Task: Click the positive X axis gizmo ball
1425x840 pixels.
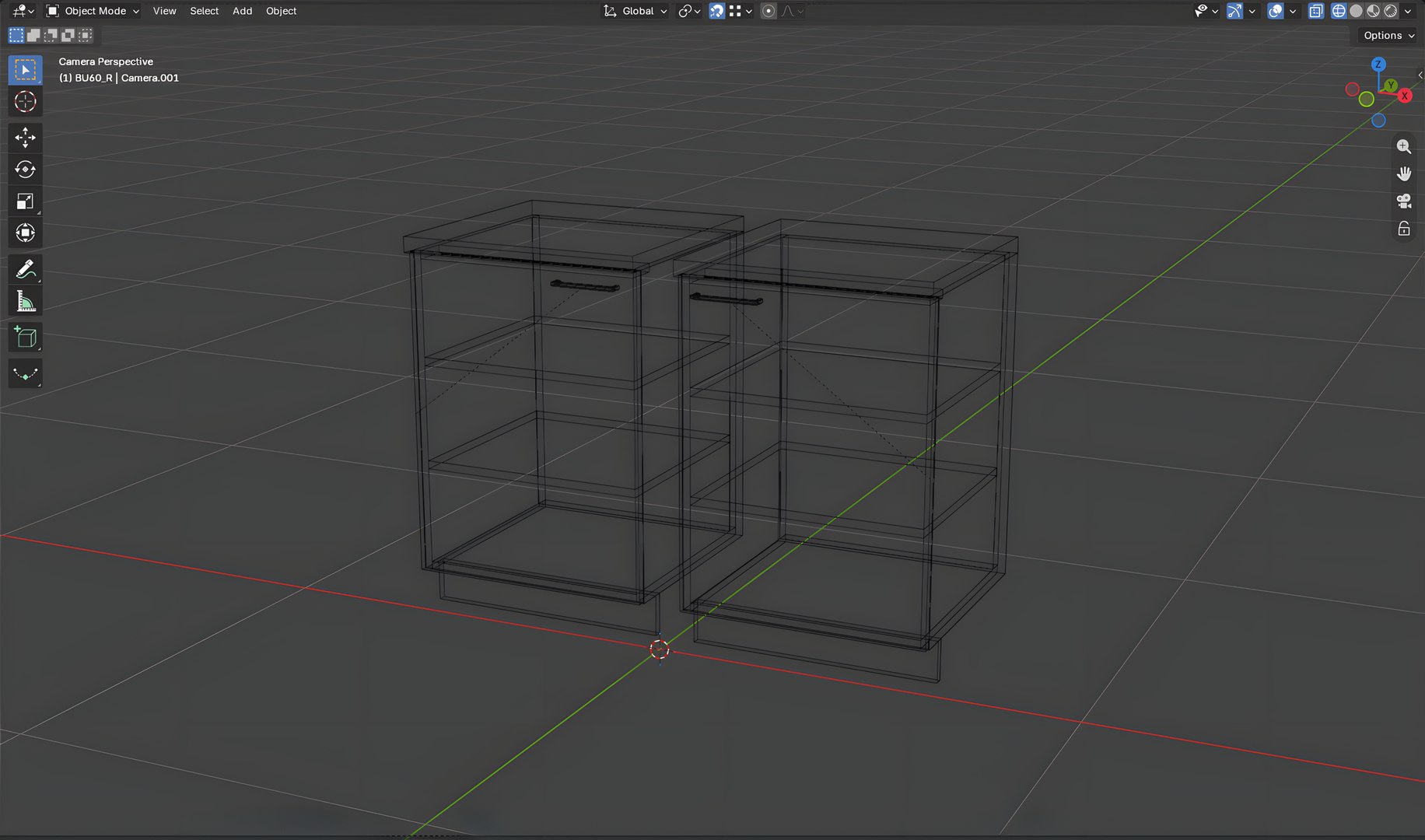Action: 1405,96
